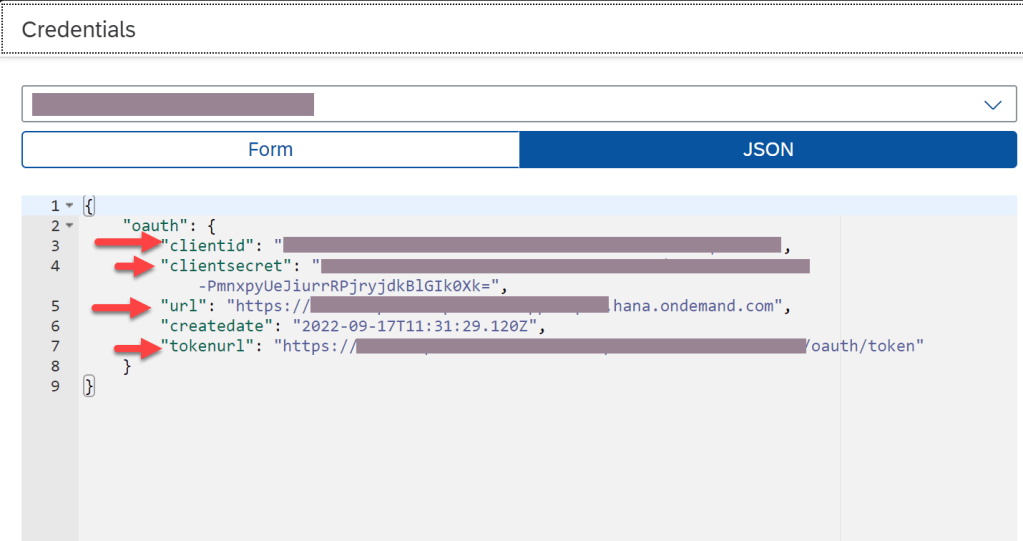This screenshot has width=1023, height=541.
Task: Click the Credentials section header
Action: [79, 29]
